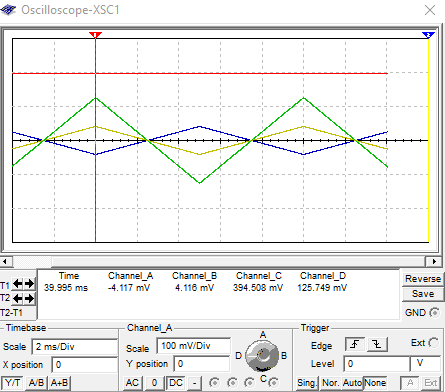Click the Channel_D column header
445x392 pixels.
(x=323, y=276)
